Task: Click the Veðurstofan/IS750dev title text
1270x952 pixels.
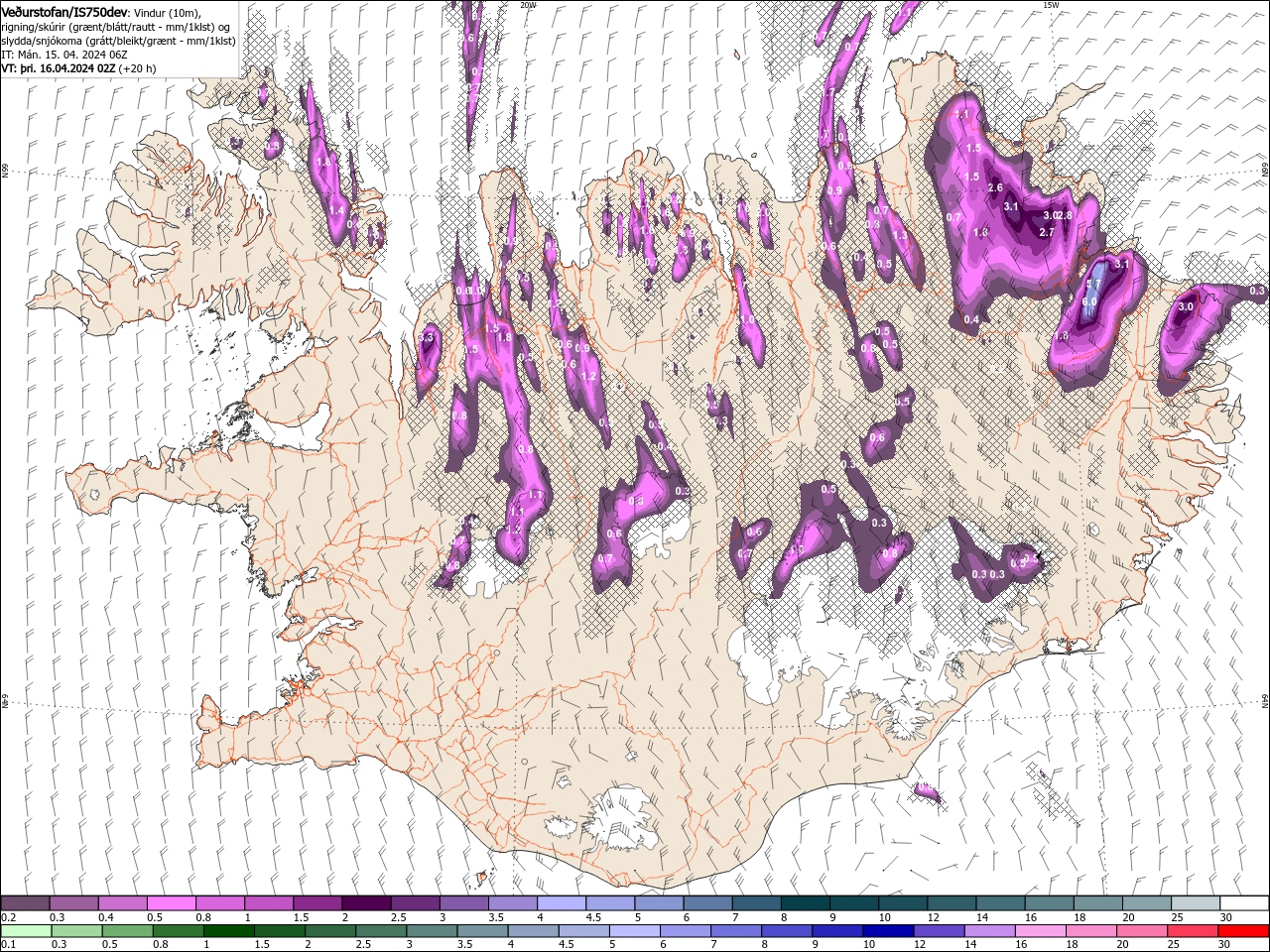Action: coord(64,11)
